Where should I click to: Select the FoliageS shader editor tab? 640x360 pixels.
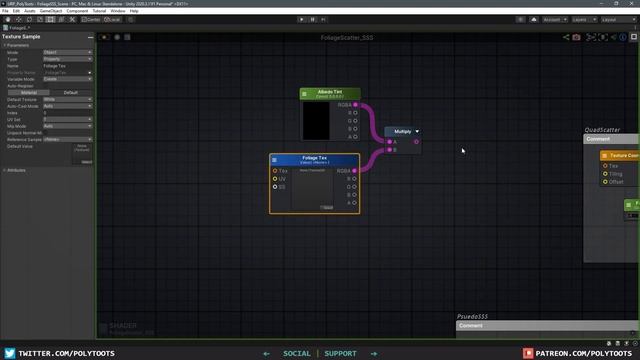[x=17, y=28]
